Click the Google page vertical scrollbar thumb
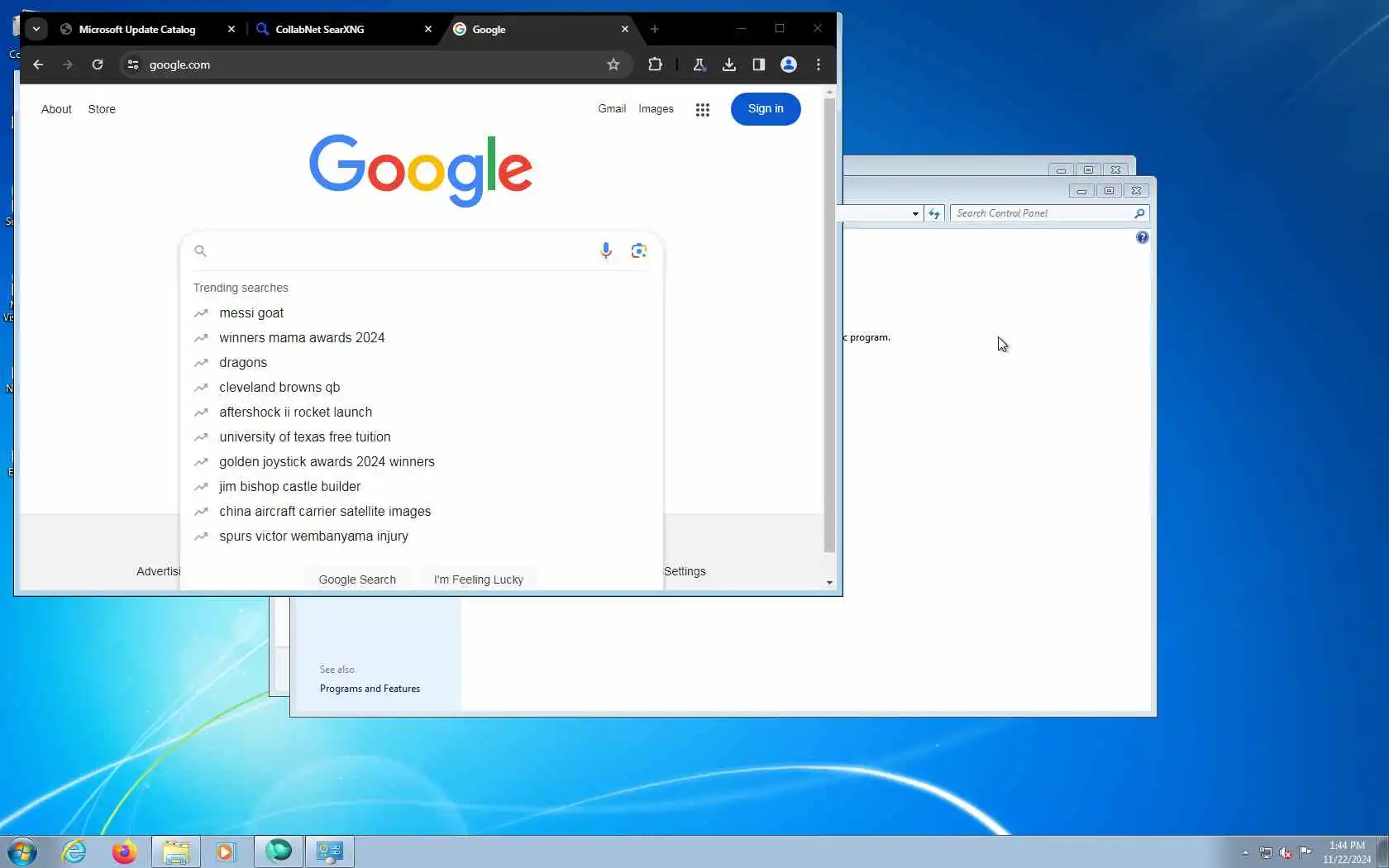 [x=829, y=324]
